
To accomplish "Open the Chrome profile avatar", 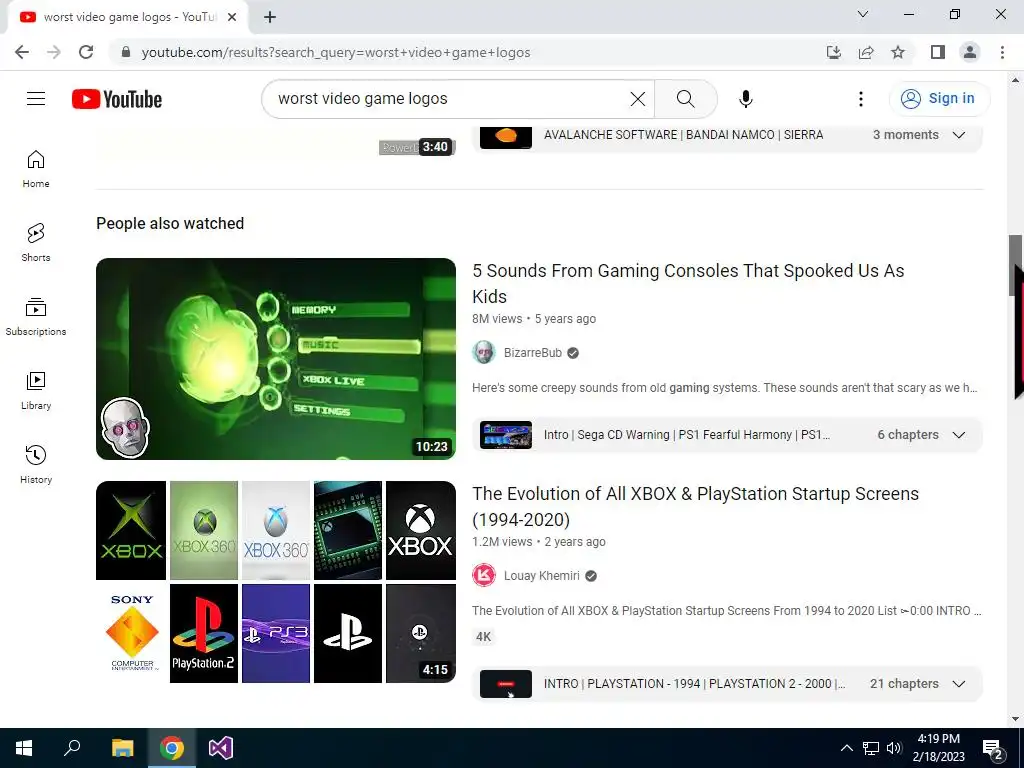I will click(x=970, y=52).
